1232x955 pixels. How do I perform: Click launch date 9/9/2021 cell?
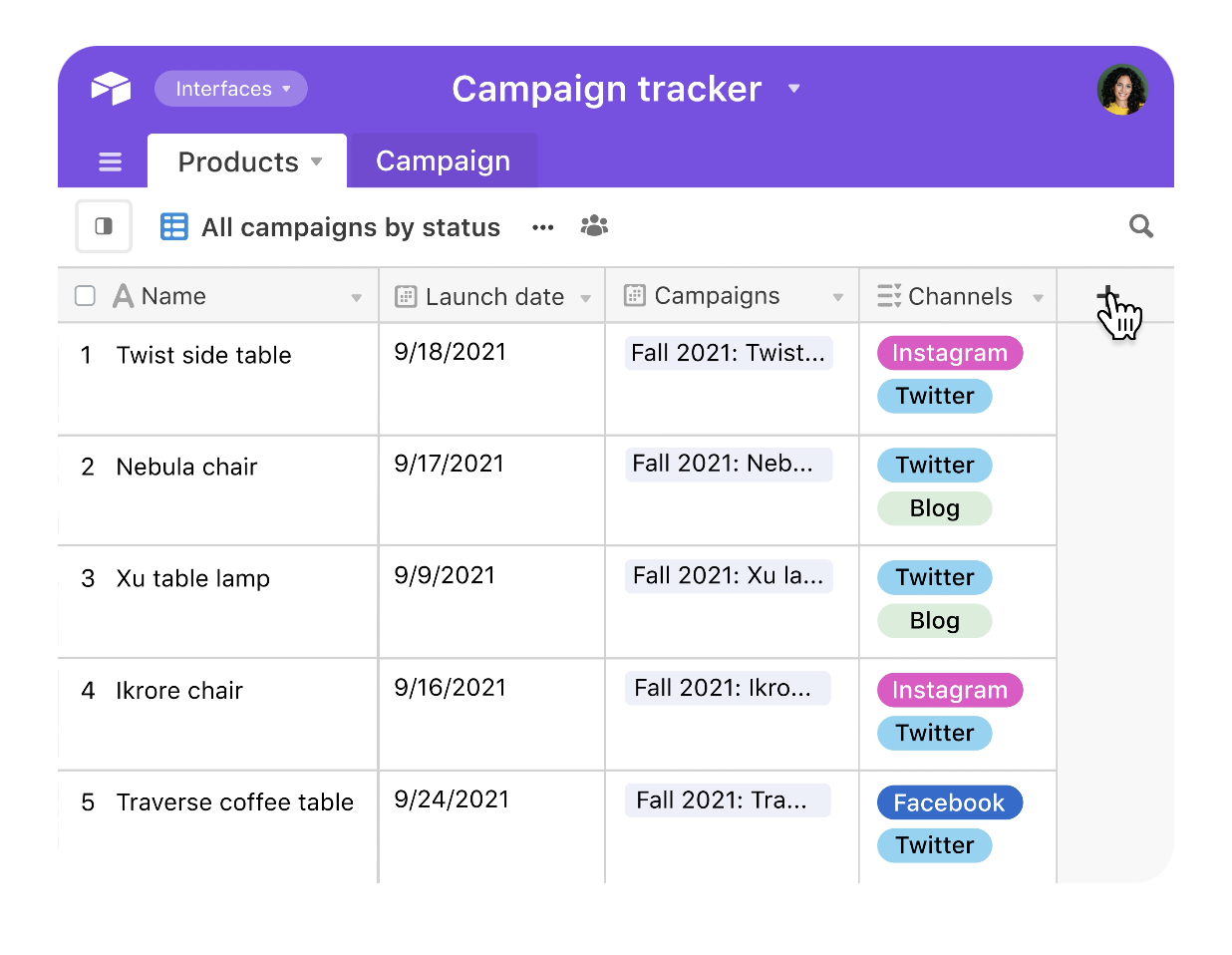coord(492,602)
